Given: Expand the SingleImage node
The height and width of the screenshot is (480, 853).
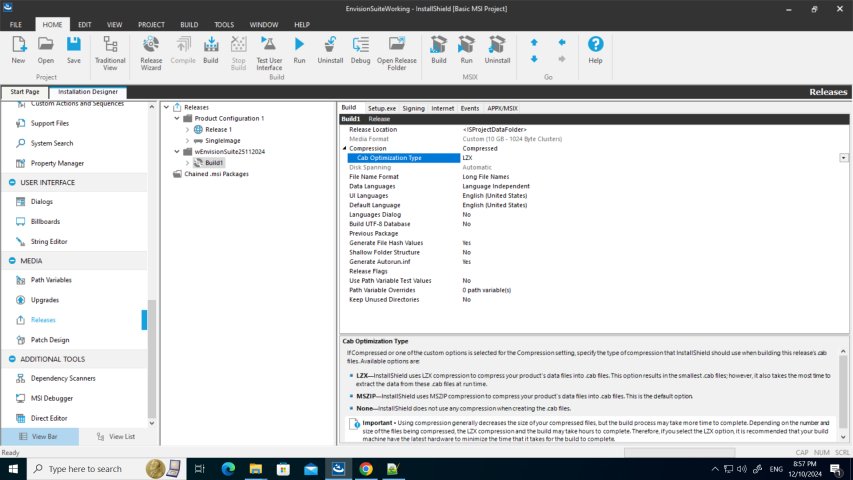Looking at the screenshot, I should [188, 140].
